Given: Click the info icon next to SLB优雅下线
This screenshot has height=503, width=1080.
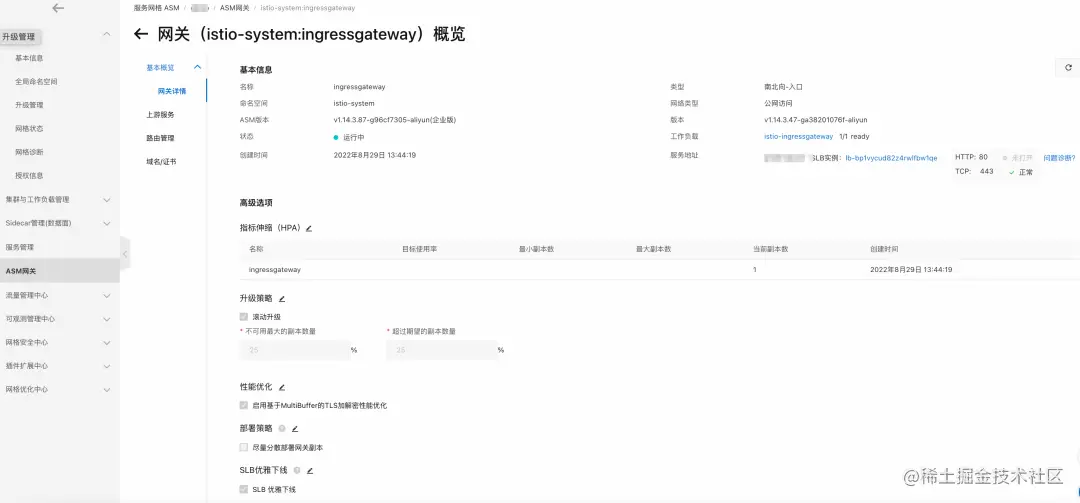Looking at the screenshot, I should 297,471.
